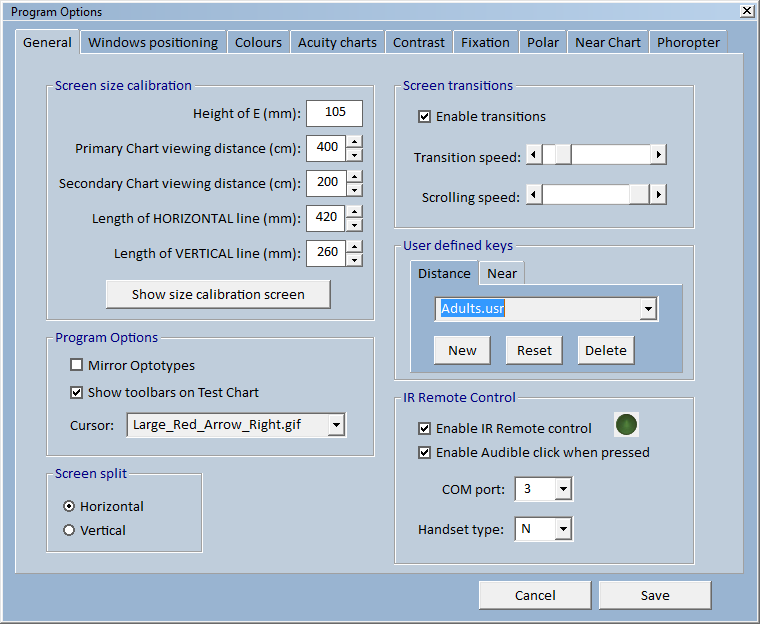Open the Colours tab
The image size is (760, 624).
pos(258,43)
